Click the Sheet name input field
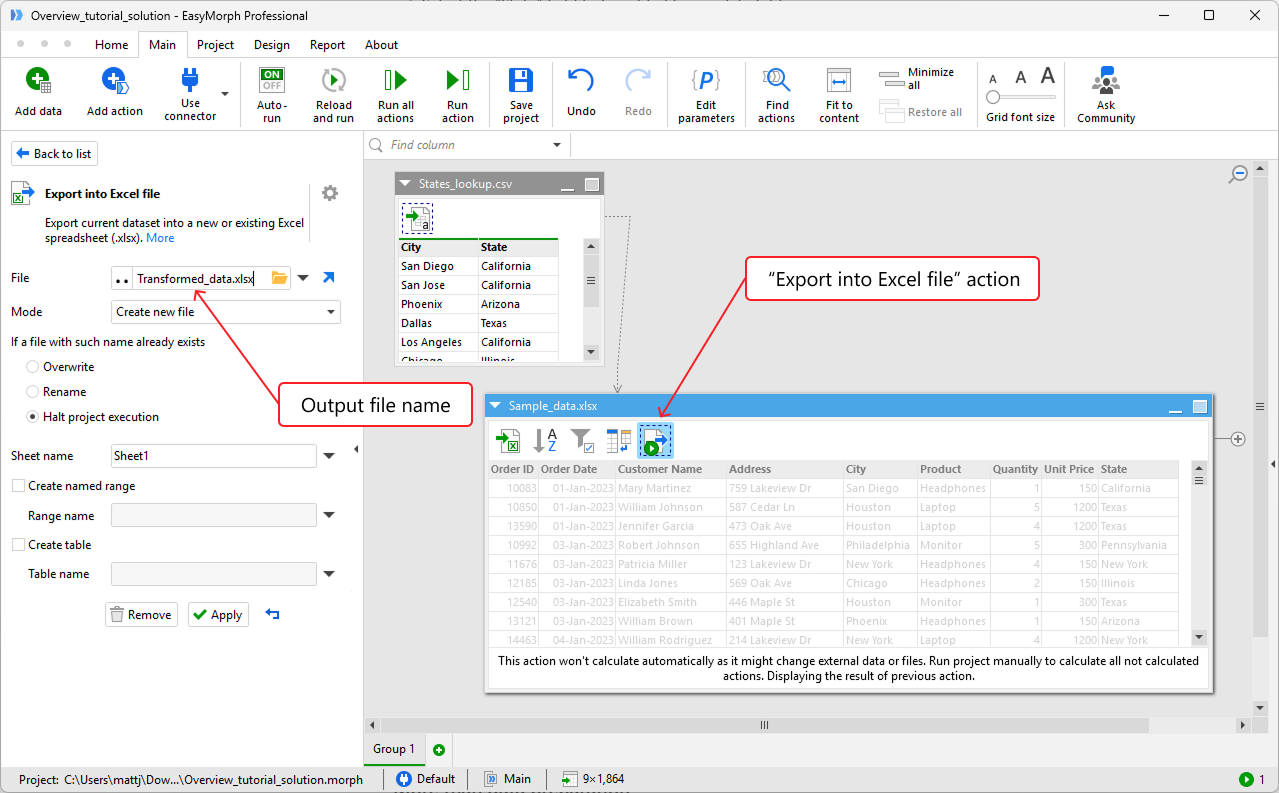 tap(214, 456)
